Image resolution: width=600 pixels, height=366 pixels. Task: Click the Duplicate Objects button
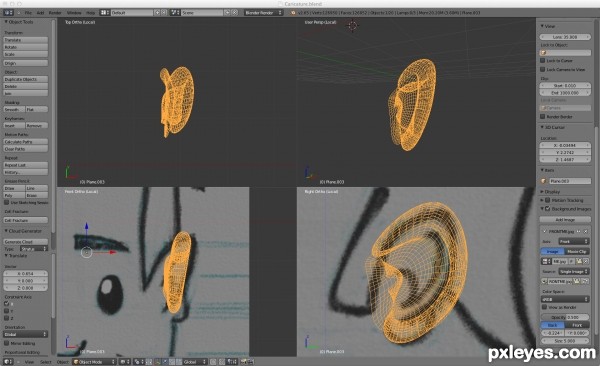[26, 79]
